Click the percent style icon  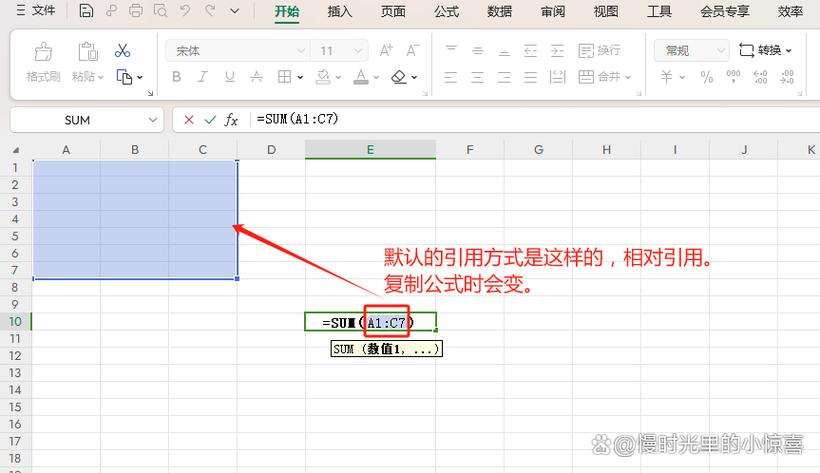pyautogui.click(x=707, y=77)
